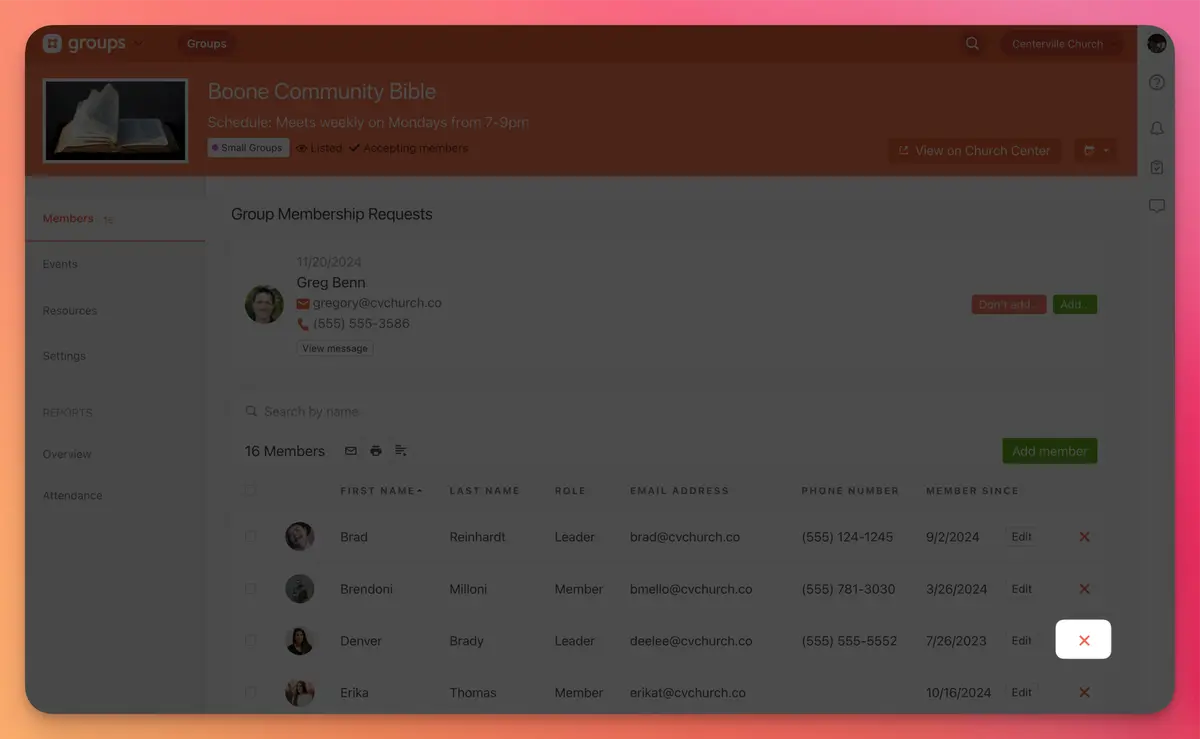Click brad@cvchurch.co email address
The height and width of the screenshot is (739, 1200).
click(x=685, y=537)
